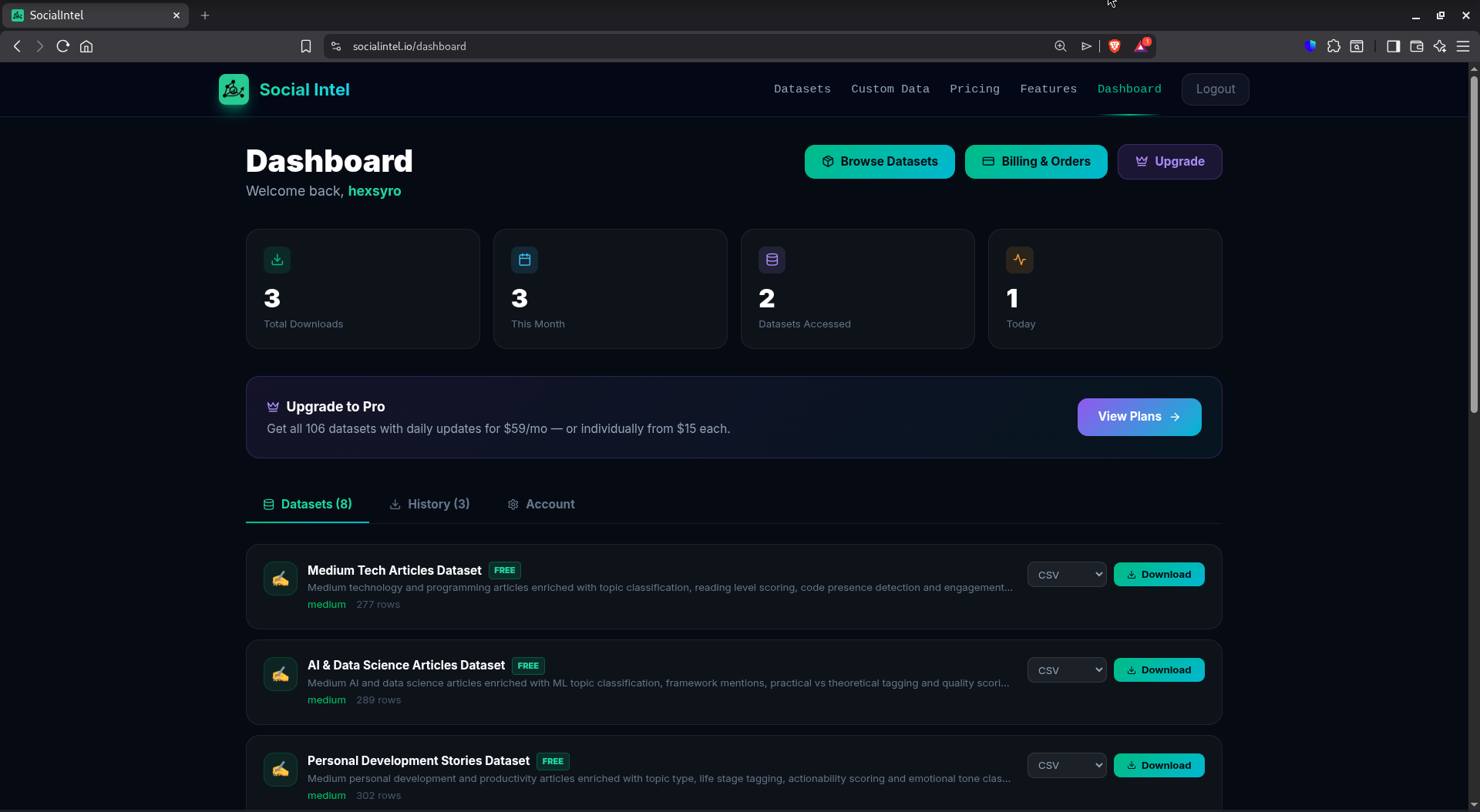Click inside the address bar
Viewport: 1480px width, 812px height.
click(540, 46)
